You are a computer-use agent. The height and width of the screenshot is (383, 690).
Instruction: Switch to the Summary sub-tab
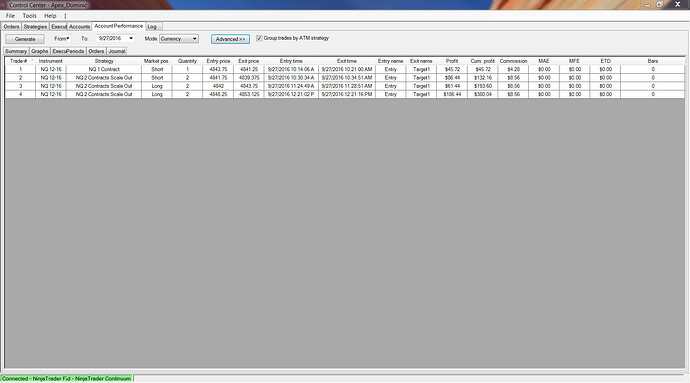pos(16,52)
